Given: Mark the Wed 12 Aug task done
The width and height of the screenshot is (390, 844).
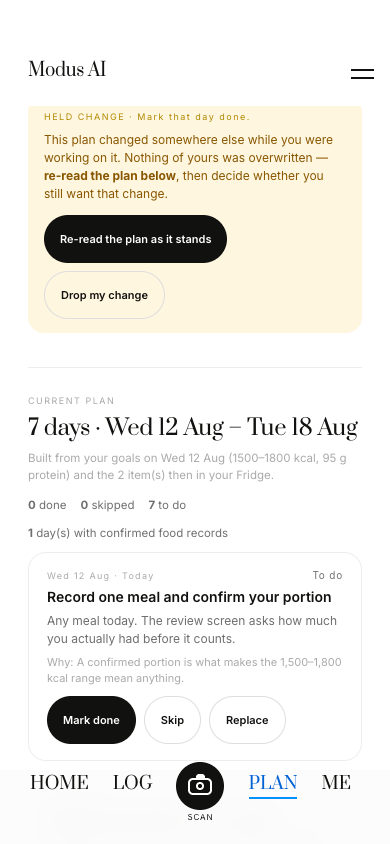Looking at the screenshot, I should click(x=91, y=720).
